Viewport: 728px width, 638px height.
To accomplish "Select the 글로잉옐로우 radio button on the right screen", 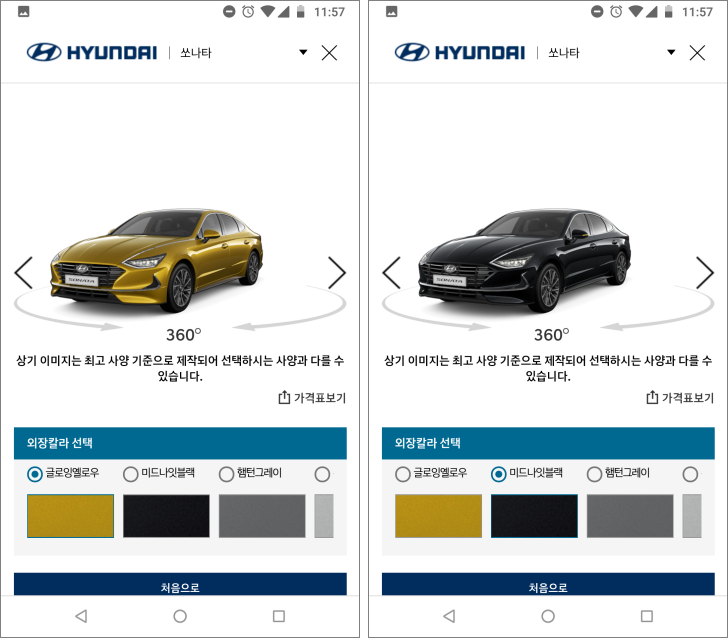I will tap(403, 474).
